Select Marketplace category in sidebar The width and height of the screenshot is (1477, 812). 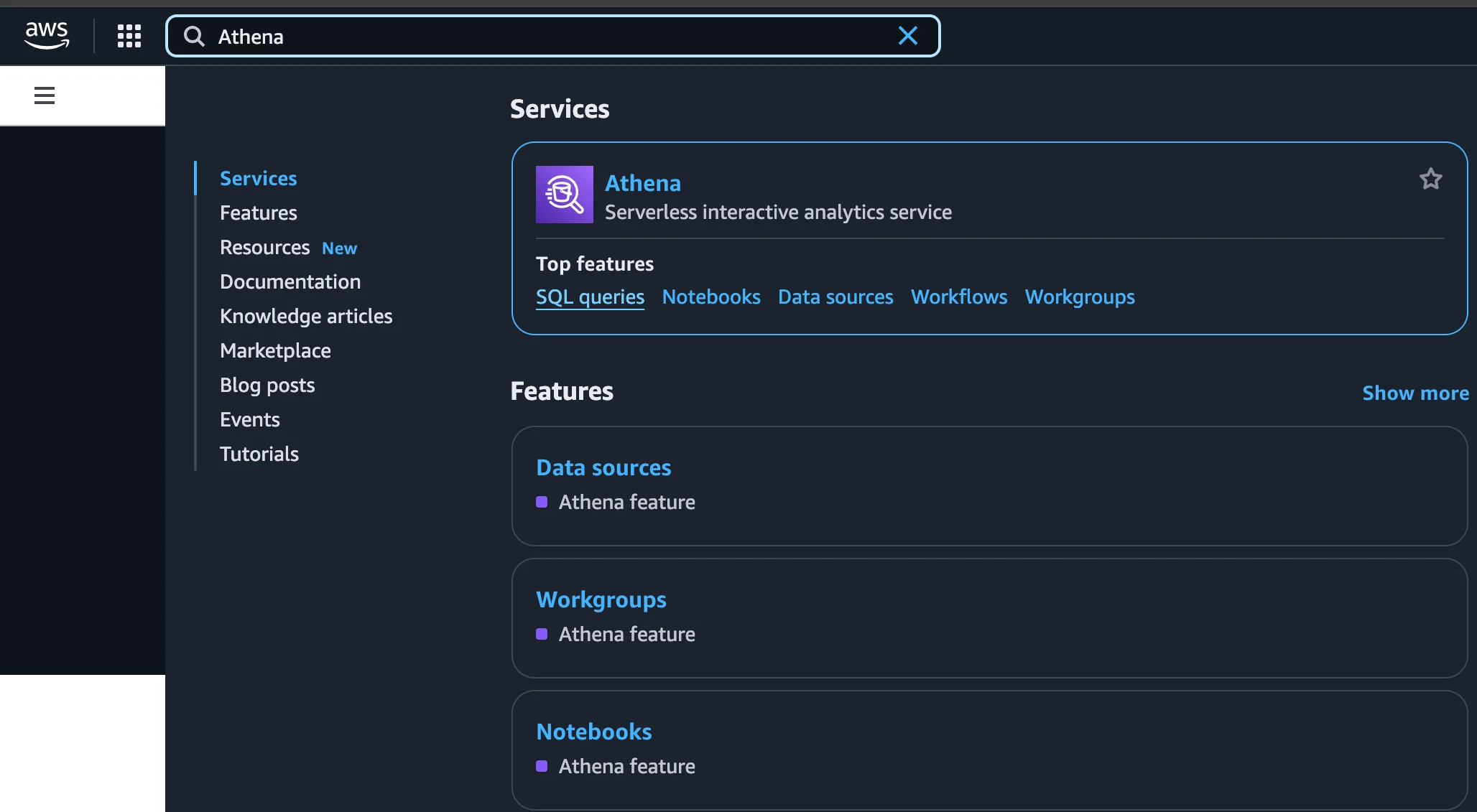click(x=275, y=351)
